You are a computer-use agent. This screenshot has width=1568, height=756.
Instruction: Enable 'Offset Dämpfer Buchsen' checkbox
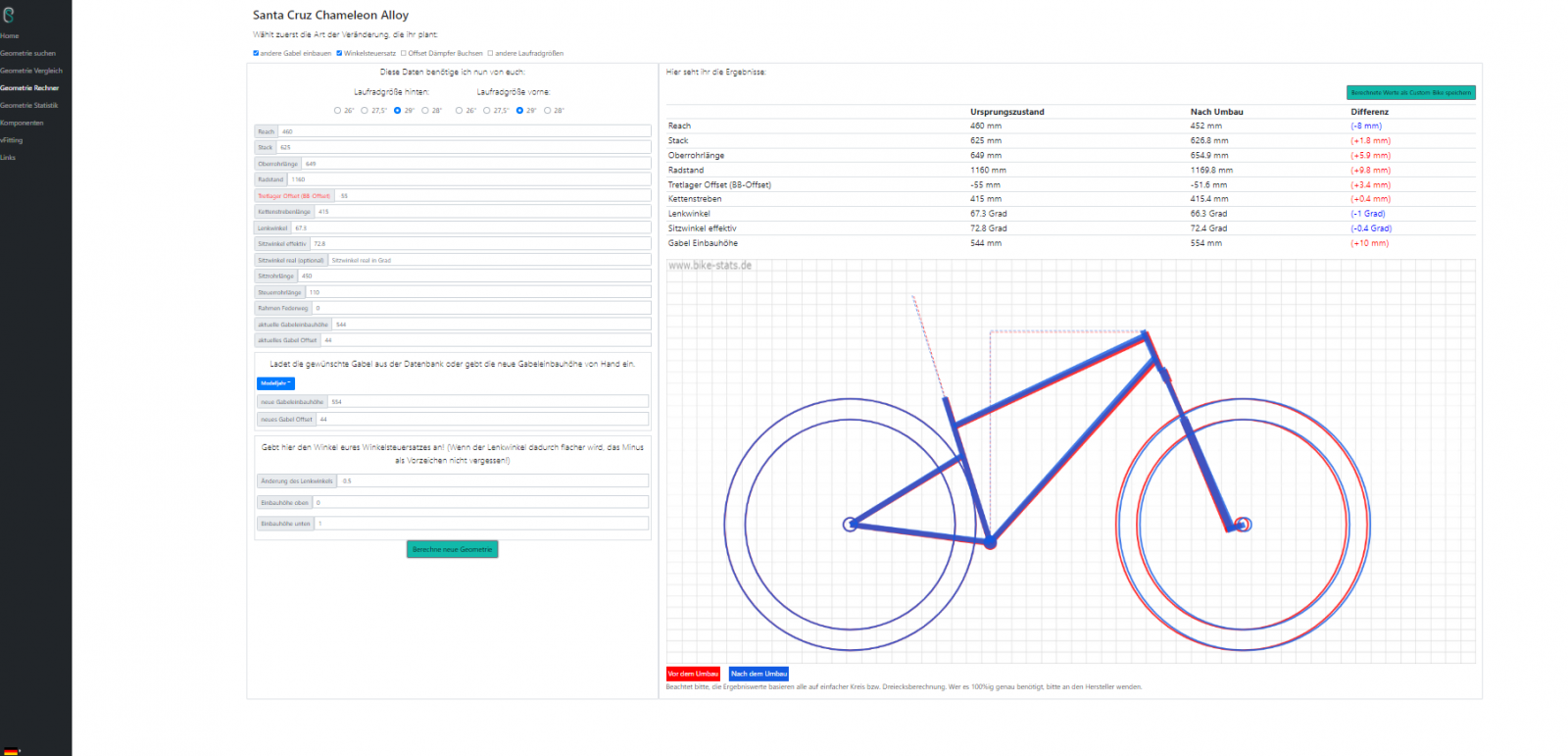[x=404, y=53]
